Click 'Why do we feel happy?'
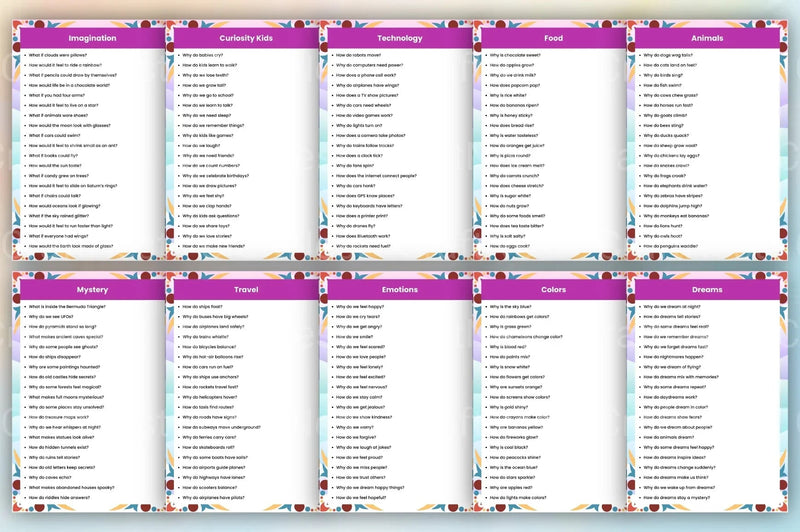 tap(360, 307)
